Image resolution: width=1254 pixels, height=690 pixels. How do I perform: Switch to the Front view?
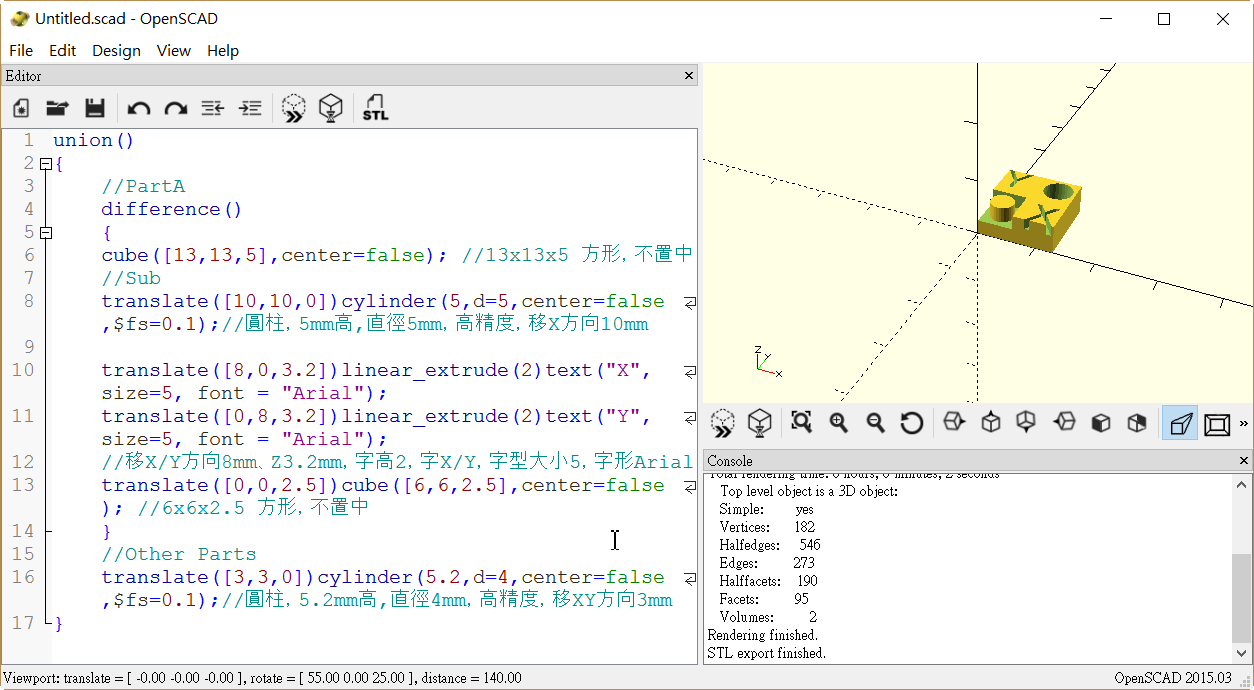[1101, 423]
